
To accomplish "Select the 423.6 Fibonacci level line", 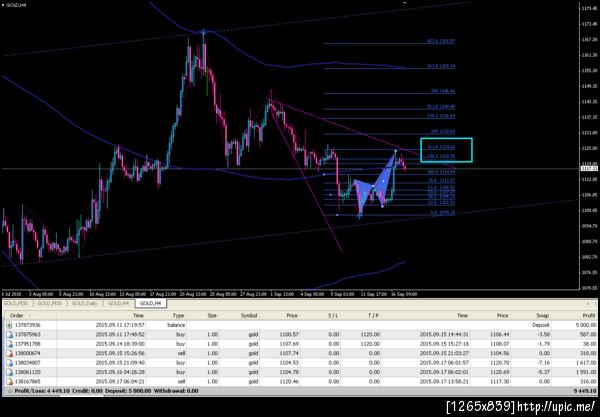I will [390, 44].
